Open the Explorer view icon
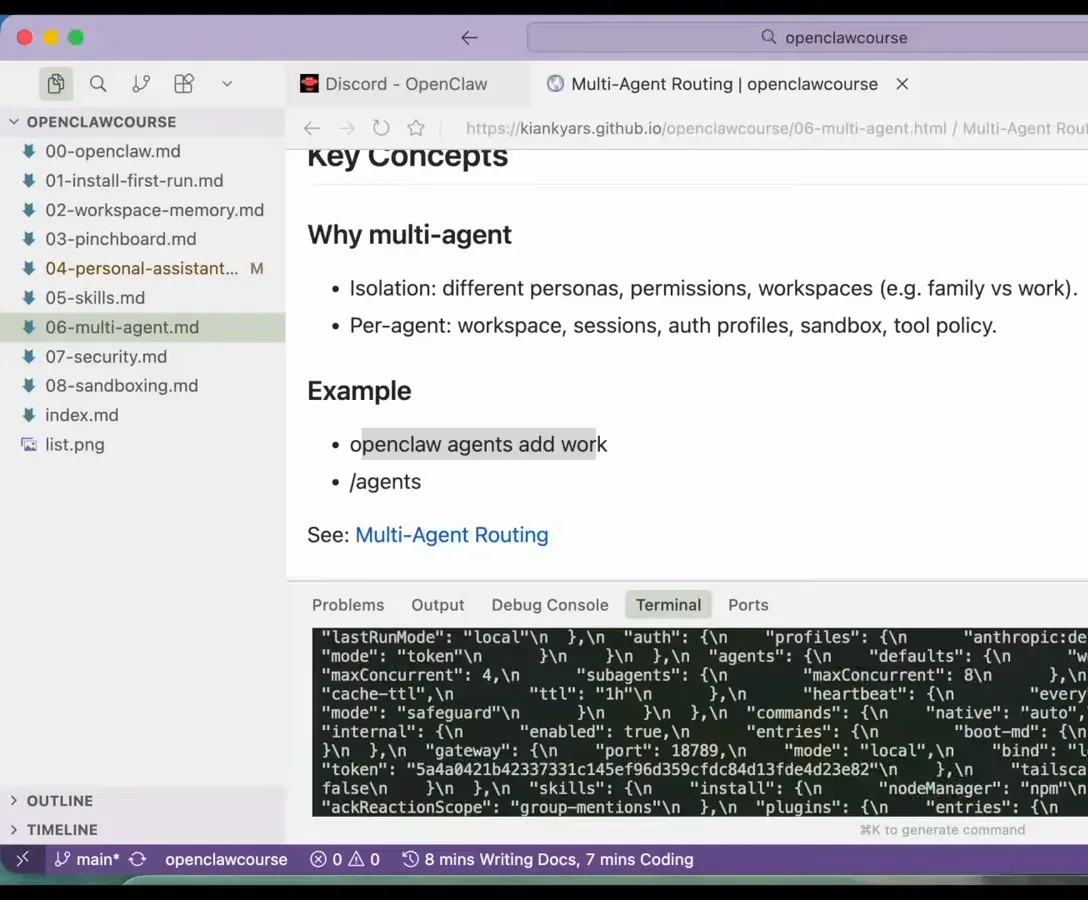The image size is (1088, 900). coord(56,84)
